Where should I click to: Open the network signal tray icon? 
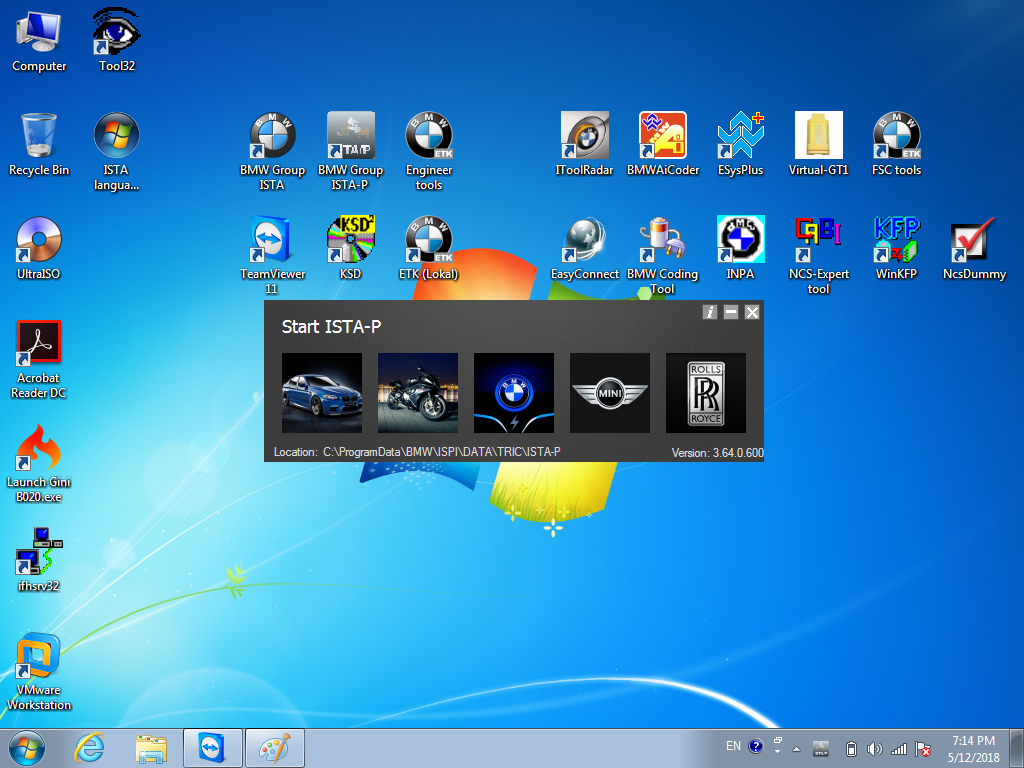pos(899,748)
